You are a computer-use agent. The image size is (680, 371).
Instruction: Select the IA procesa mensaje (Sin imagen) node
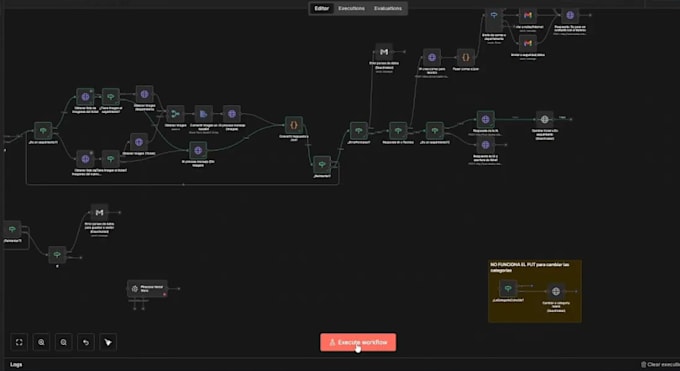click(198, 150)
